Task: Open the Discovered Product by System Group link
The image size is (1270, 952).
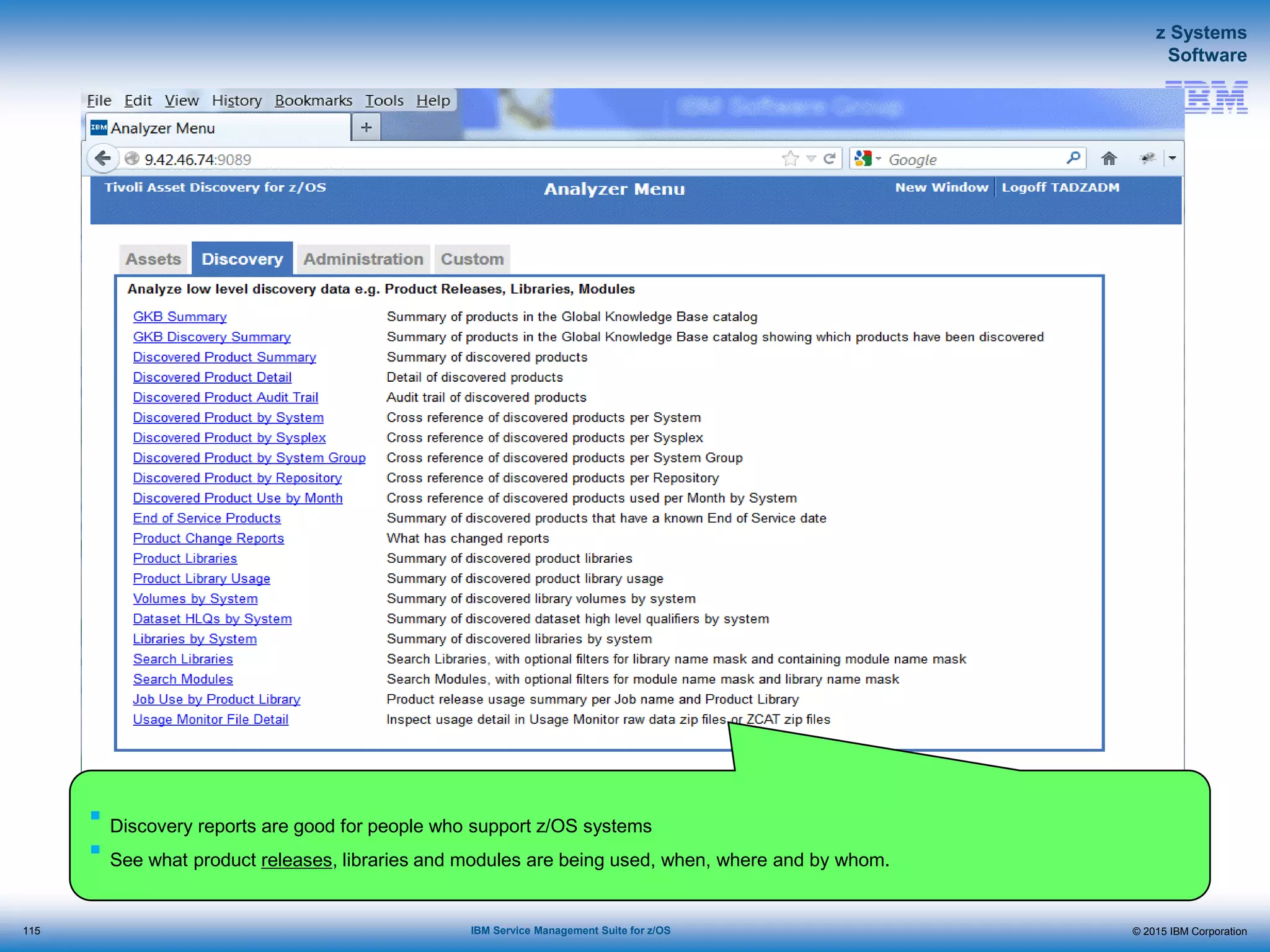Action: (249, 458)
